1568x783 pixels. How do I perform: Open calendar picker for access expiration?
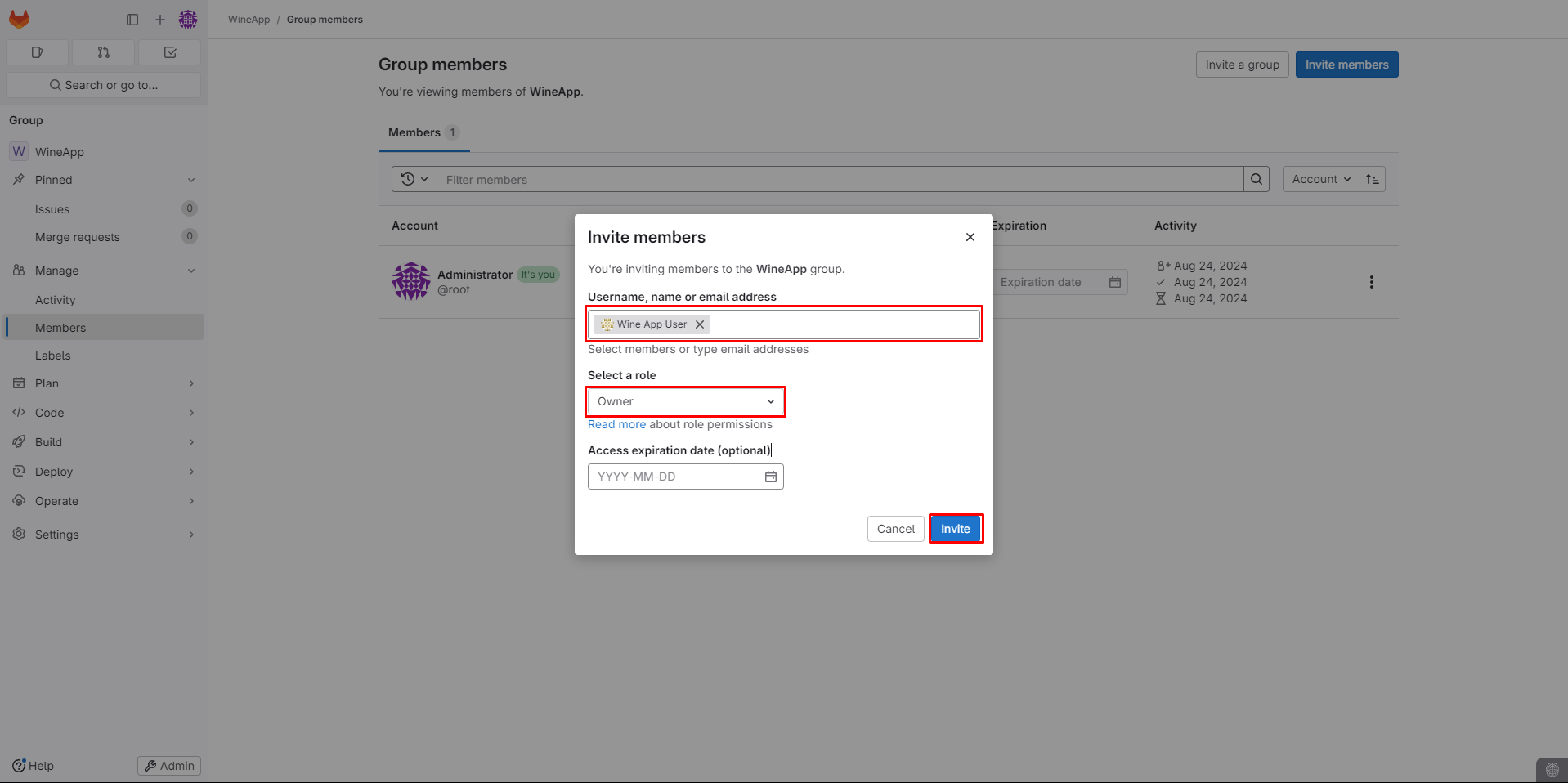click(x=770, y=477)
